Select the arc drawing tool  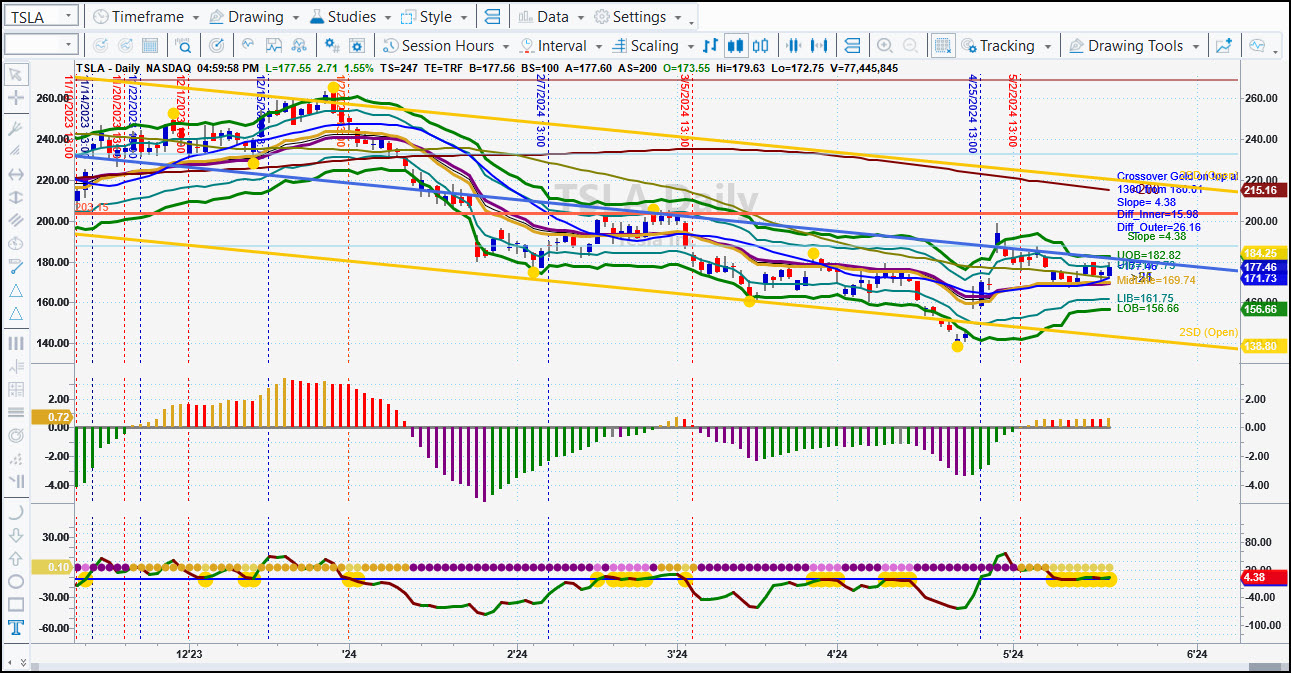coord(15,511)
